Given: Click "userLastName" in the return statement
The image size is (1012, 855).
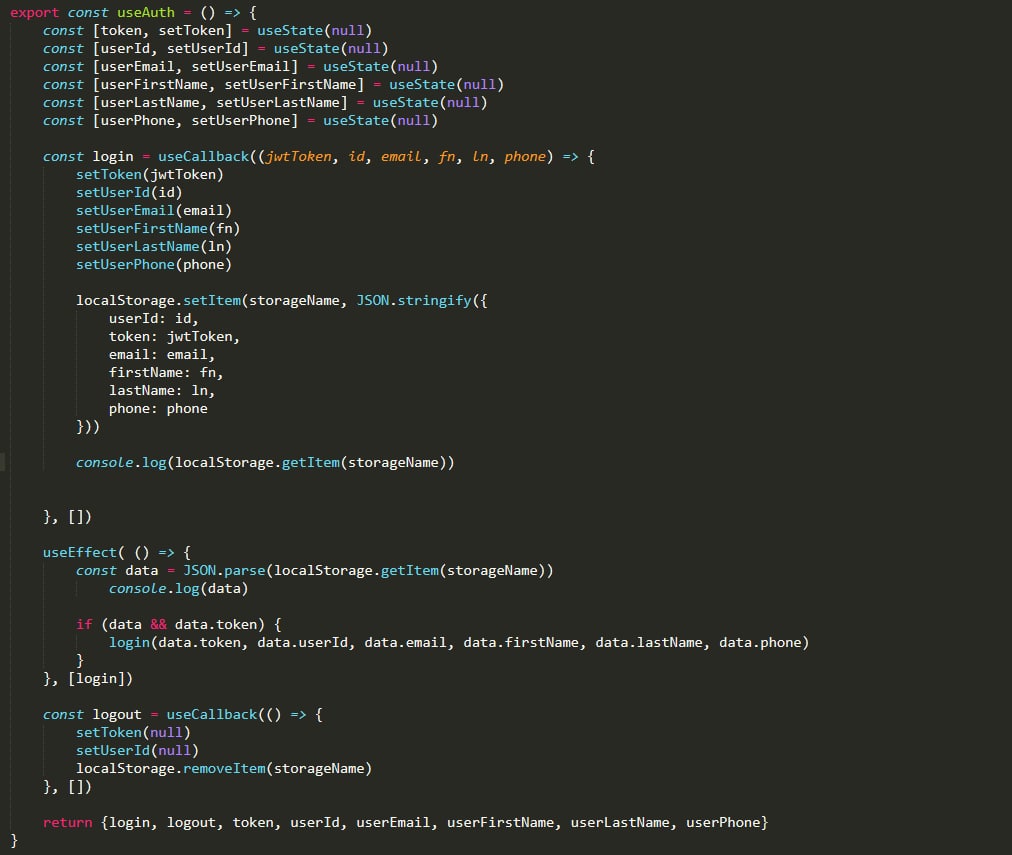Looking at the screenshot, I should pyautogui.click(x=620, y=823).
